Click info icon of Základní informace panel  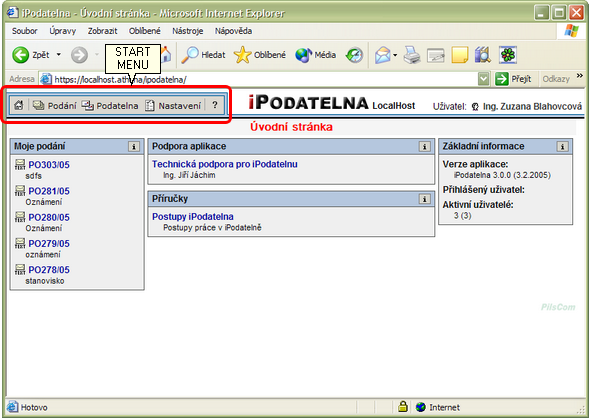pyautogui.click(x=562, y=146)
